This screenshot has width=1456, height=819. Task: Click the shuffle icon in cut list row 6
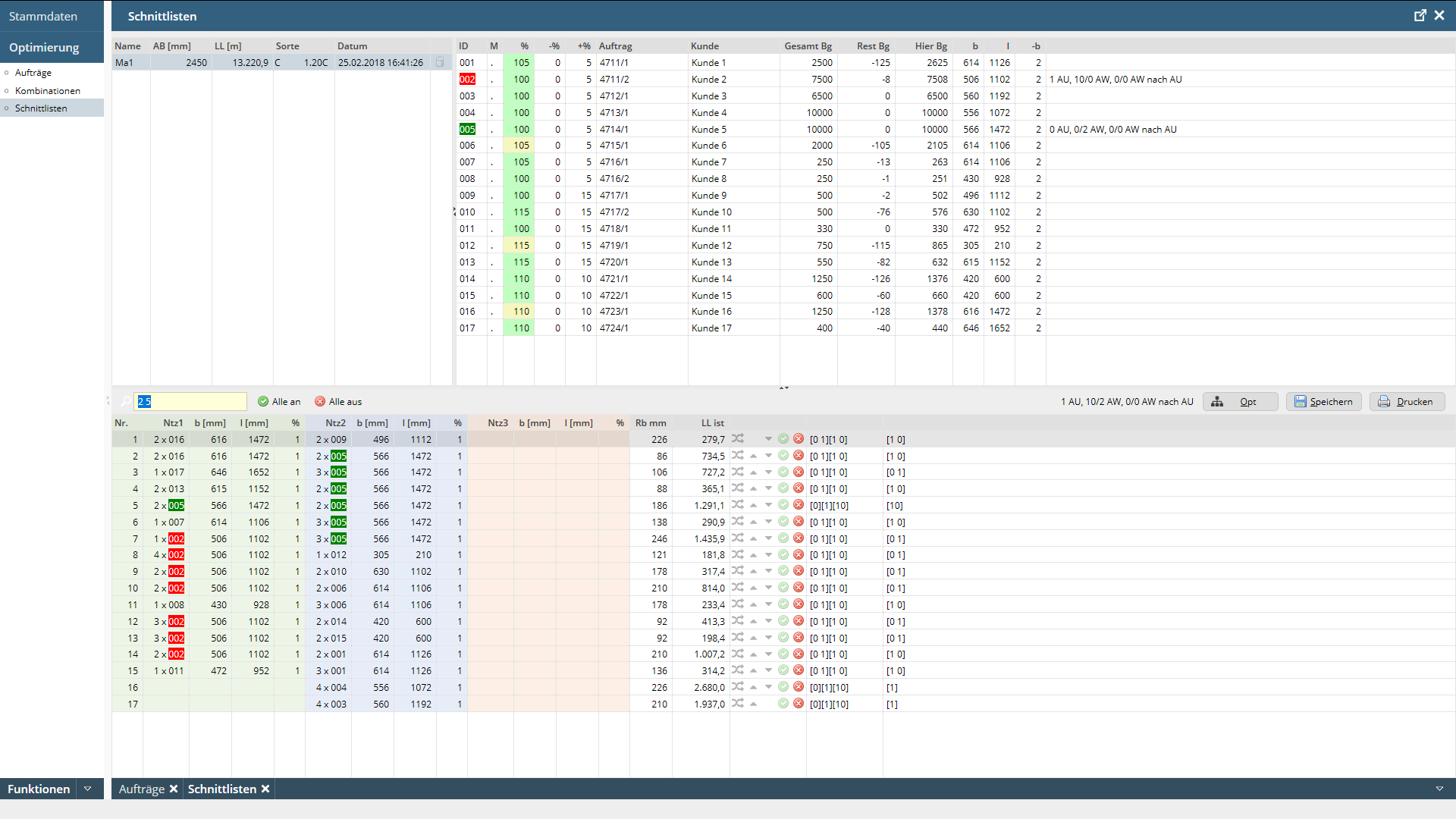738,522
